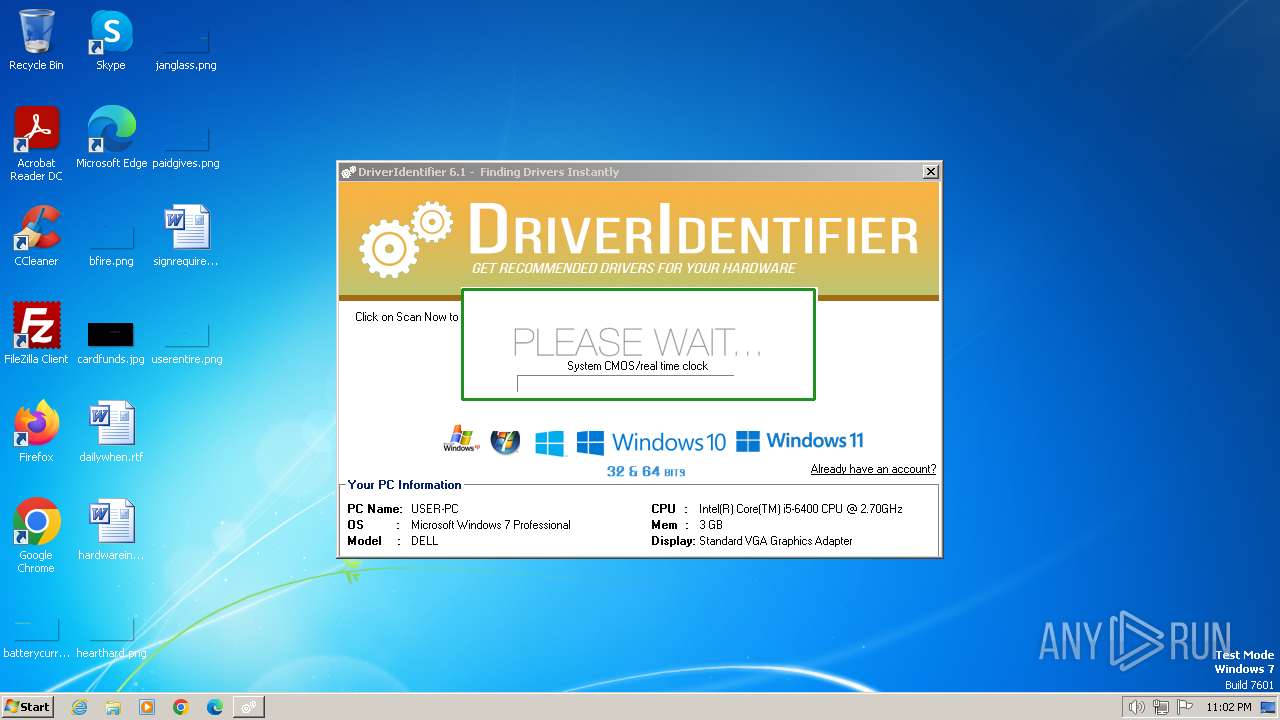Switch to DriverIdentifier taskbar button
Screen dimensions: 1280x720
pos(248,707)
